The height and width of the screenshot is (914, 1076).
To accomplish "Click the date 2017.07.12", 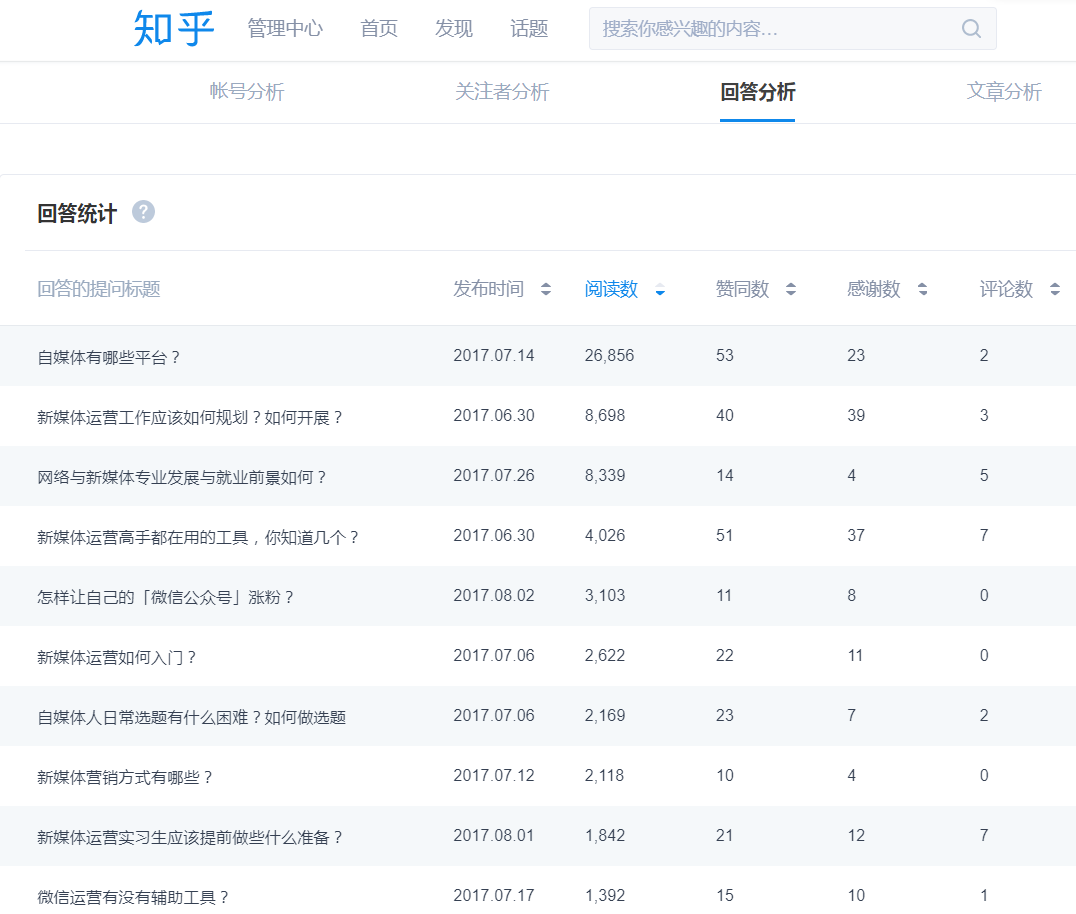I will point(494,775).
